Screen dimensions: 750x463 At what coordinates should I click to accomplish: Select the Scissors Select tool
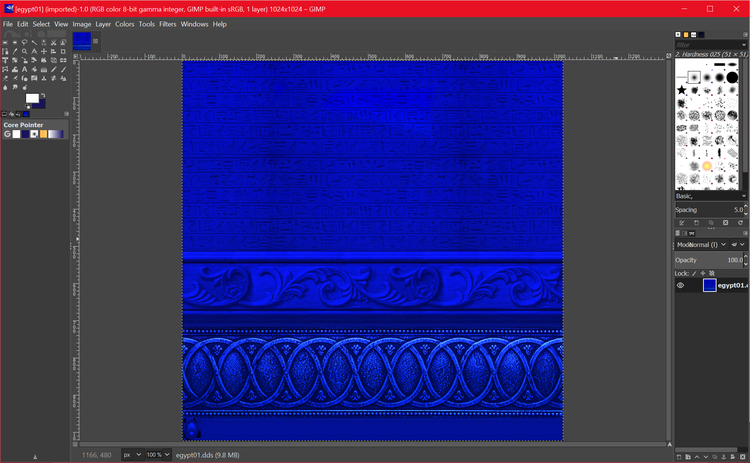click(54, 43)
